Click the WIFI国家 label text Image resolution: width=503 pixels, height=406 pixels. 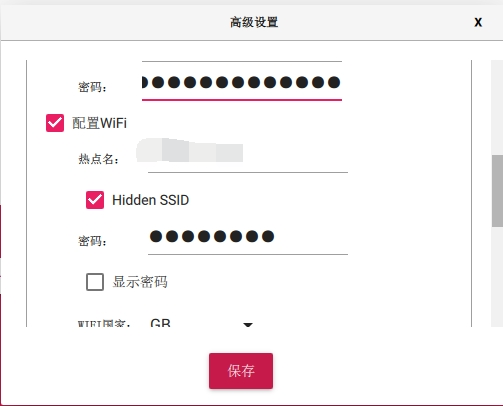pos(104,323)
